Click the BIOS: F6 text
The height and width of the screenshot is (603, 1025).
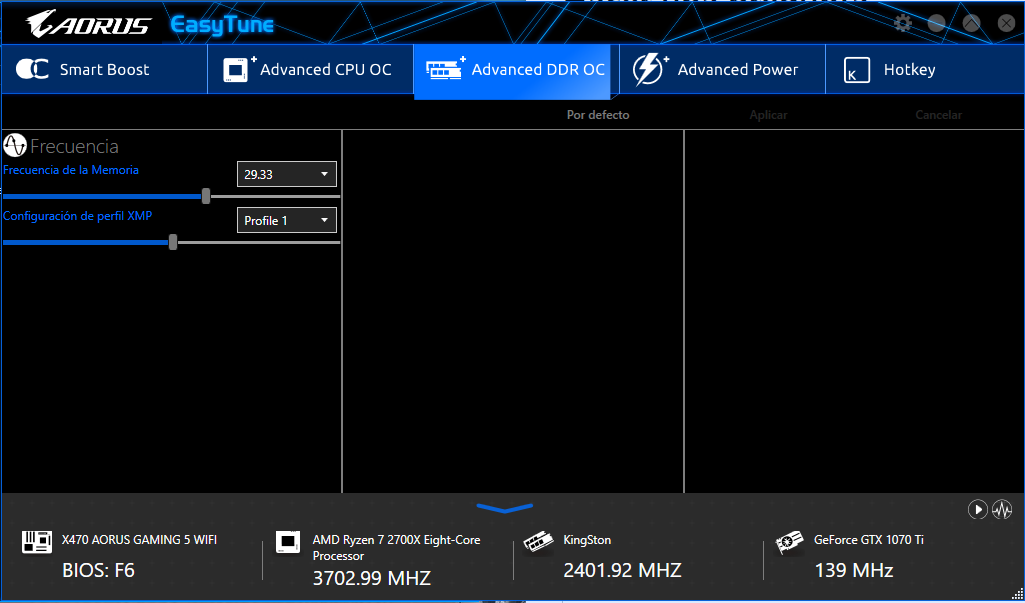98,571
